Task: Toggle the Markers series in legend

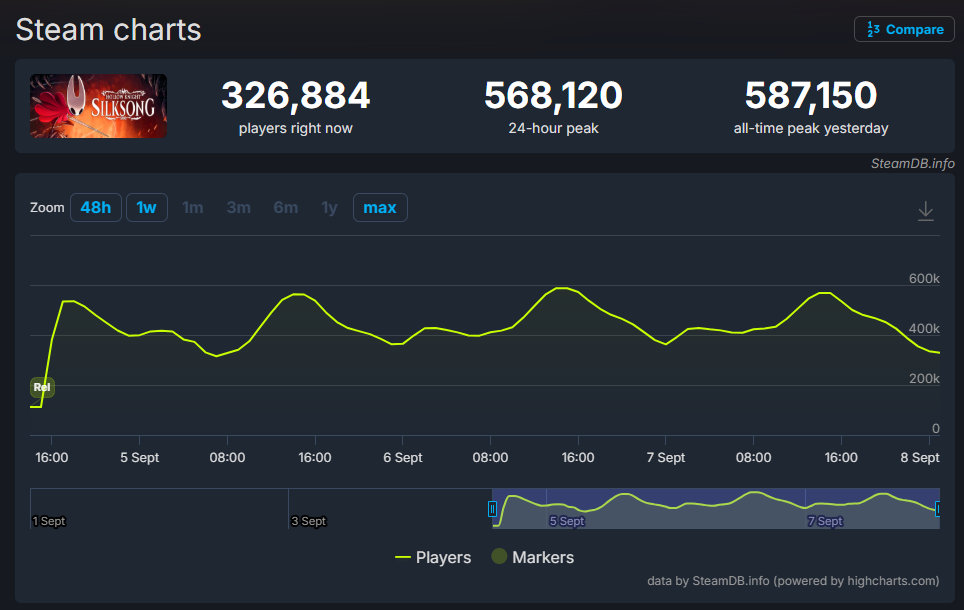Action: pyautogui.click(x=532, y=557)
